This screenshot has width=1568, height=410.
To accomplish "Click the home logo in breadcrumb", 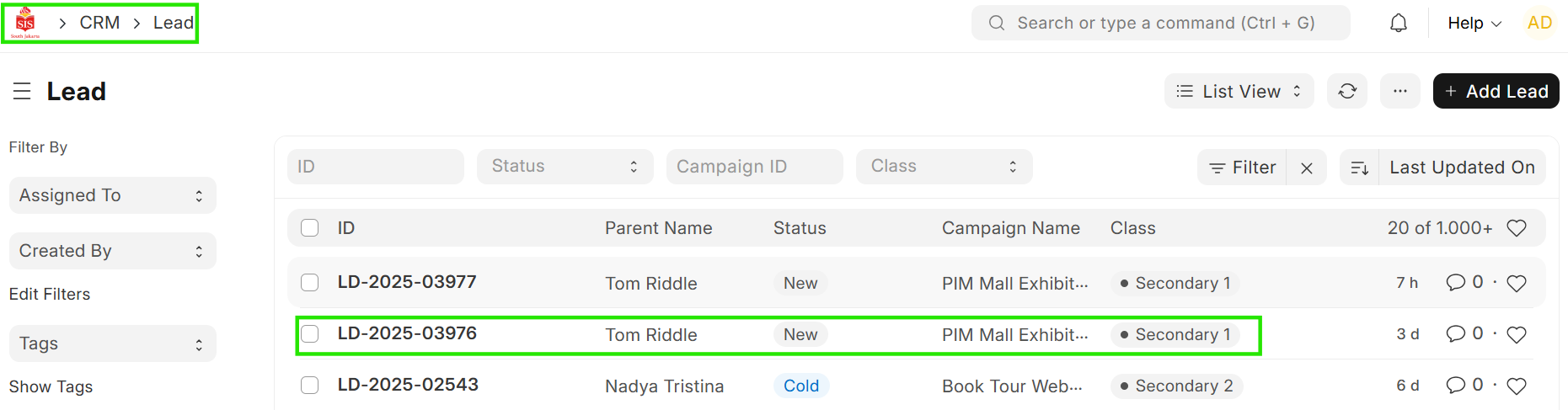I will coord(26,23).
